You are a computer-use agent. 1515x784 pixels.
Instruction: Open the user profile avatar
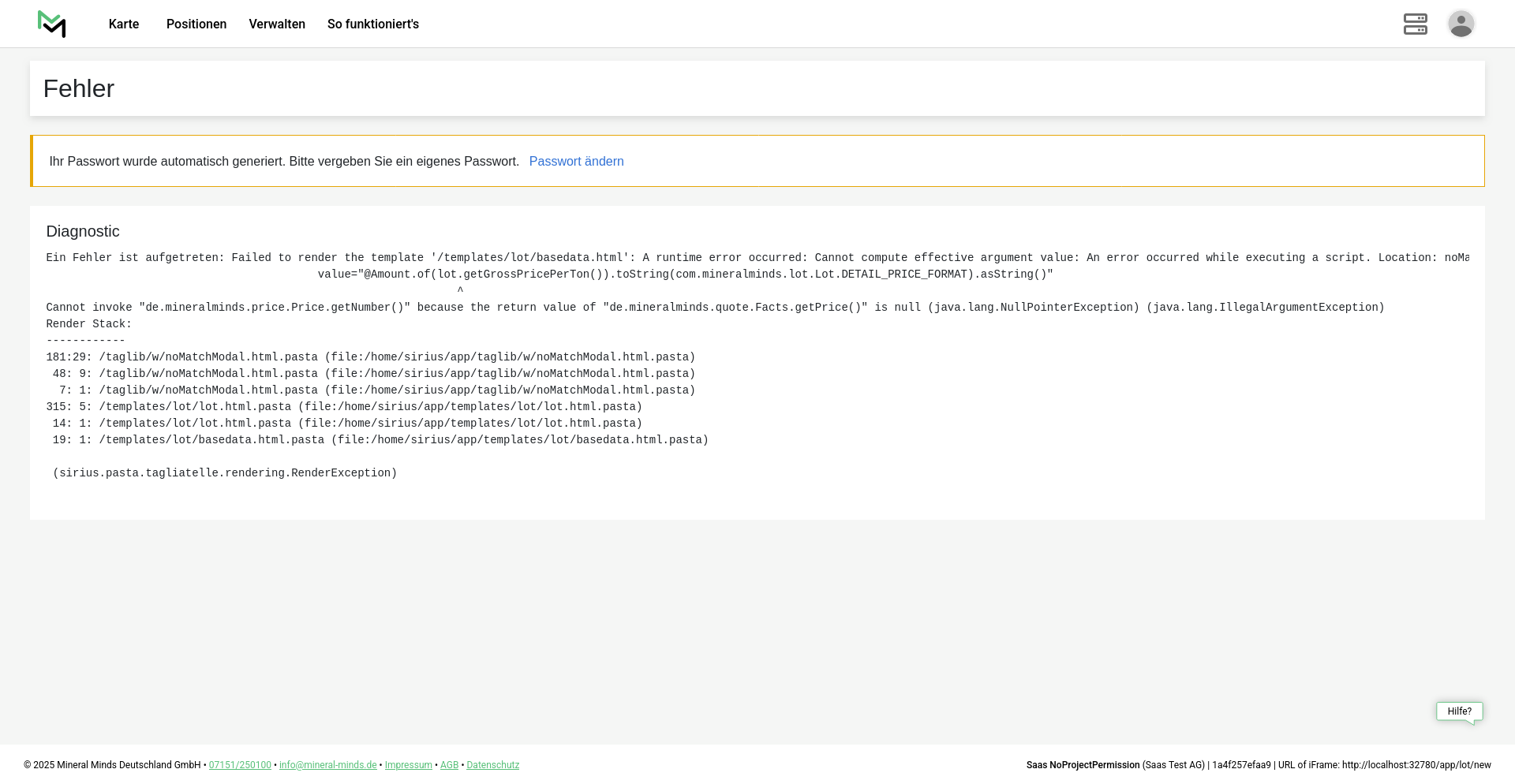1461,24
